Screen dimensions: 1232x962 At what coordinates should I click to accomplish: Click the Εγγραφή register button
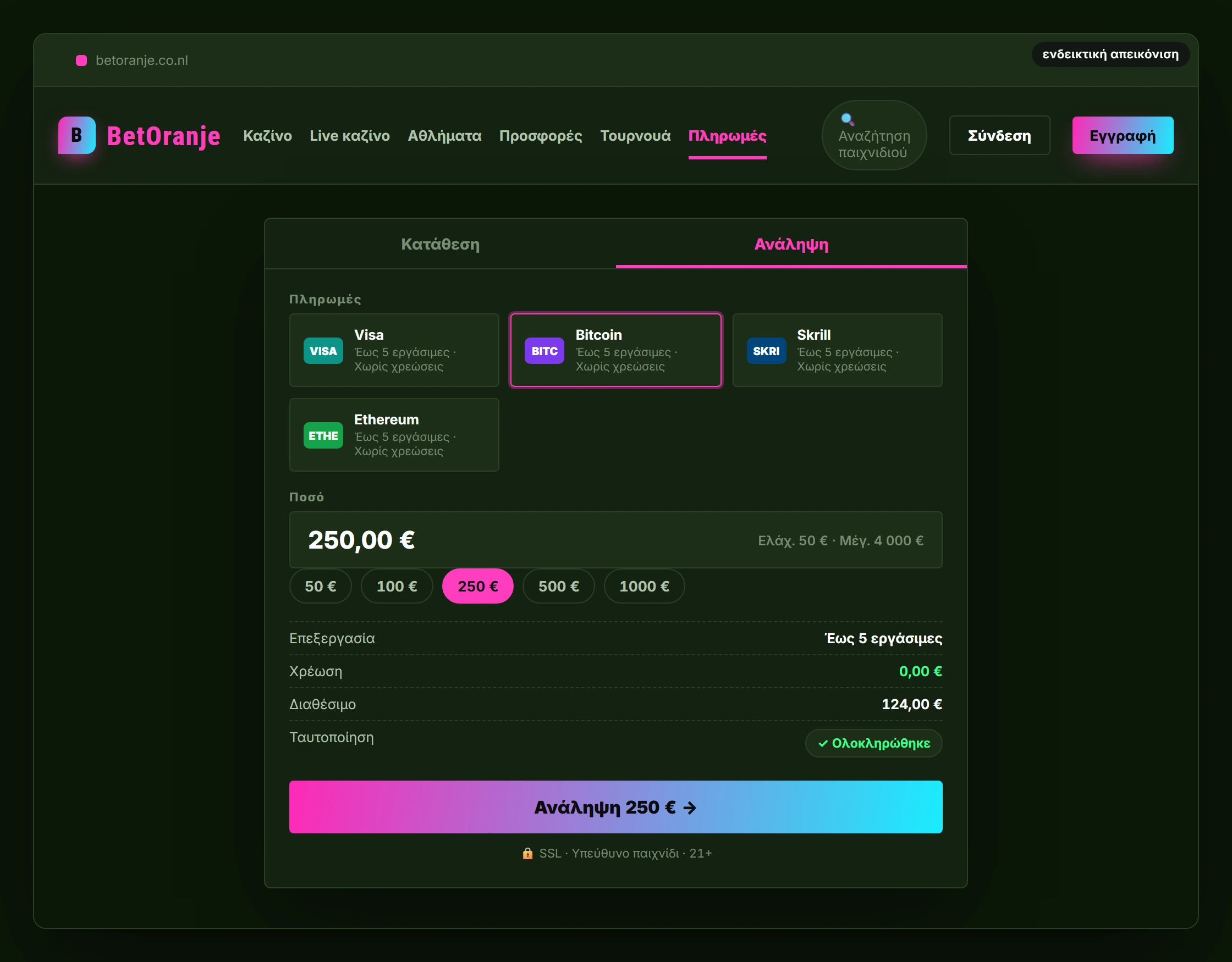[1123, 135]
